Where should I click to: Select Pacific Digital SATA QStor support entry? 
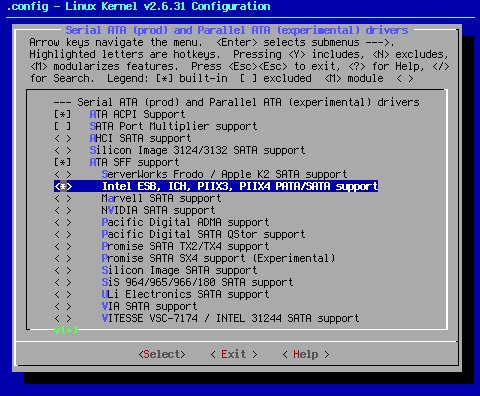[203, 234]
